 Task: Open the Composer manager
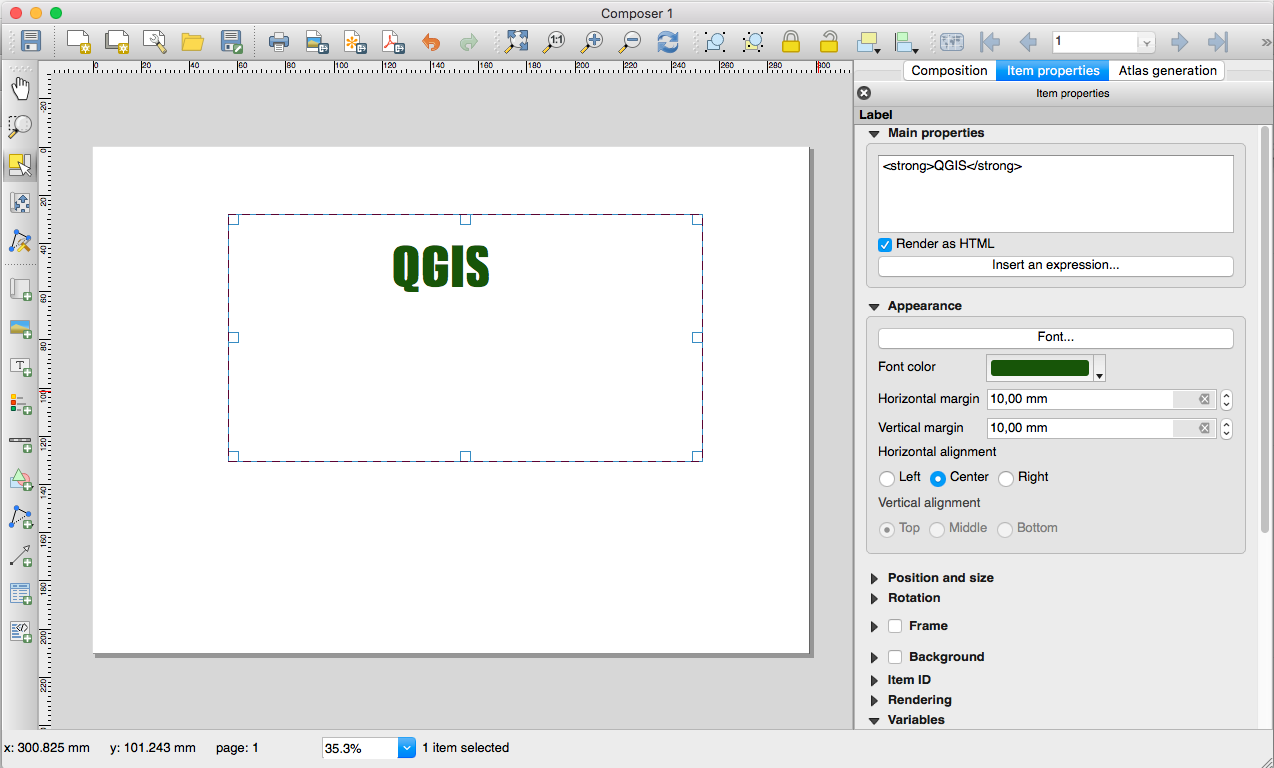pos(155,42)
